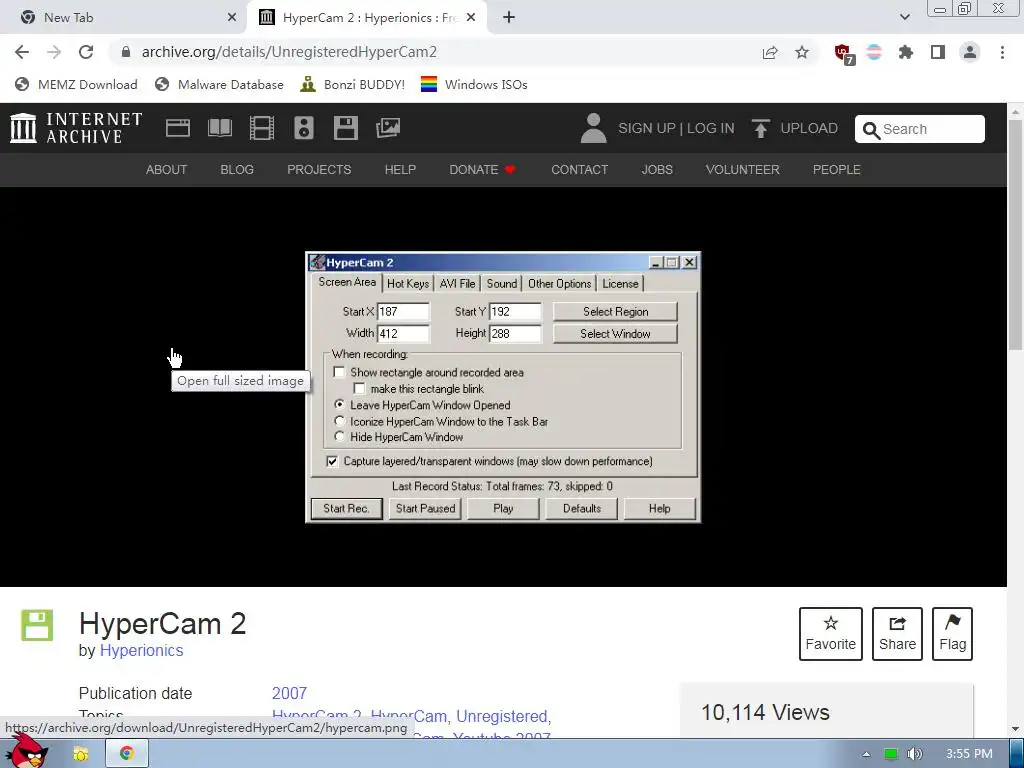Open the ABOUT menu item

coord(167,170)
